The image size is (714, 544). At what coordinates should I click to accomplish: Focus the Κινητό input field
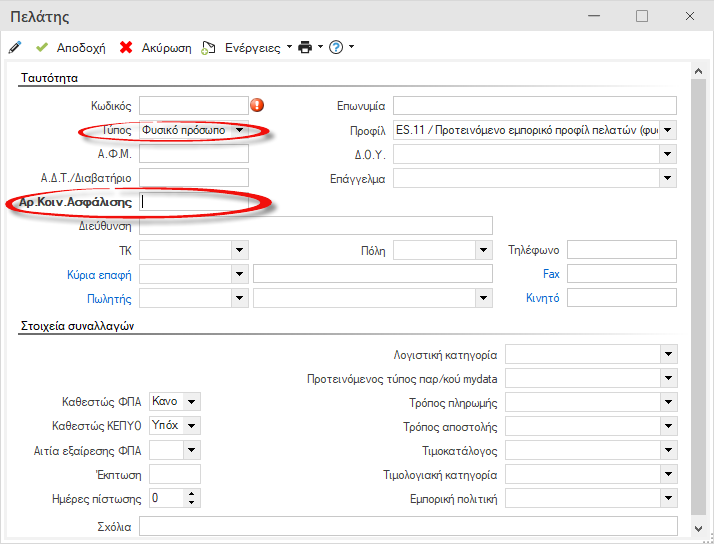tap(622, 298)
